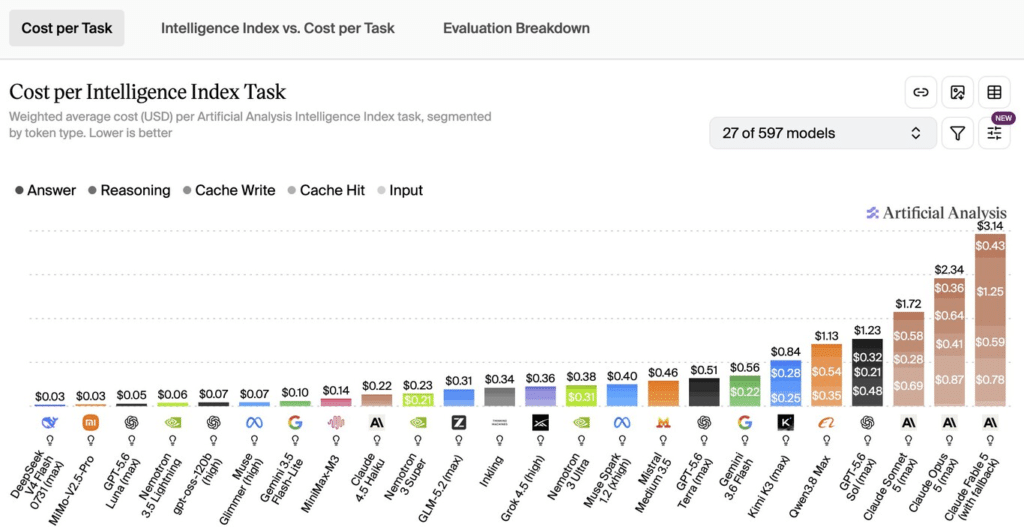Click the $1.25 segment in Claude Fable 5 bar
The image size is (1024, 527).
(990, 292)
